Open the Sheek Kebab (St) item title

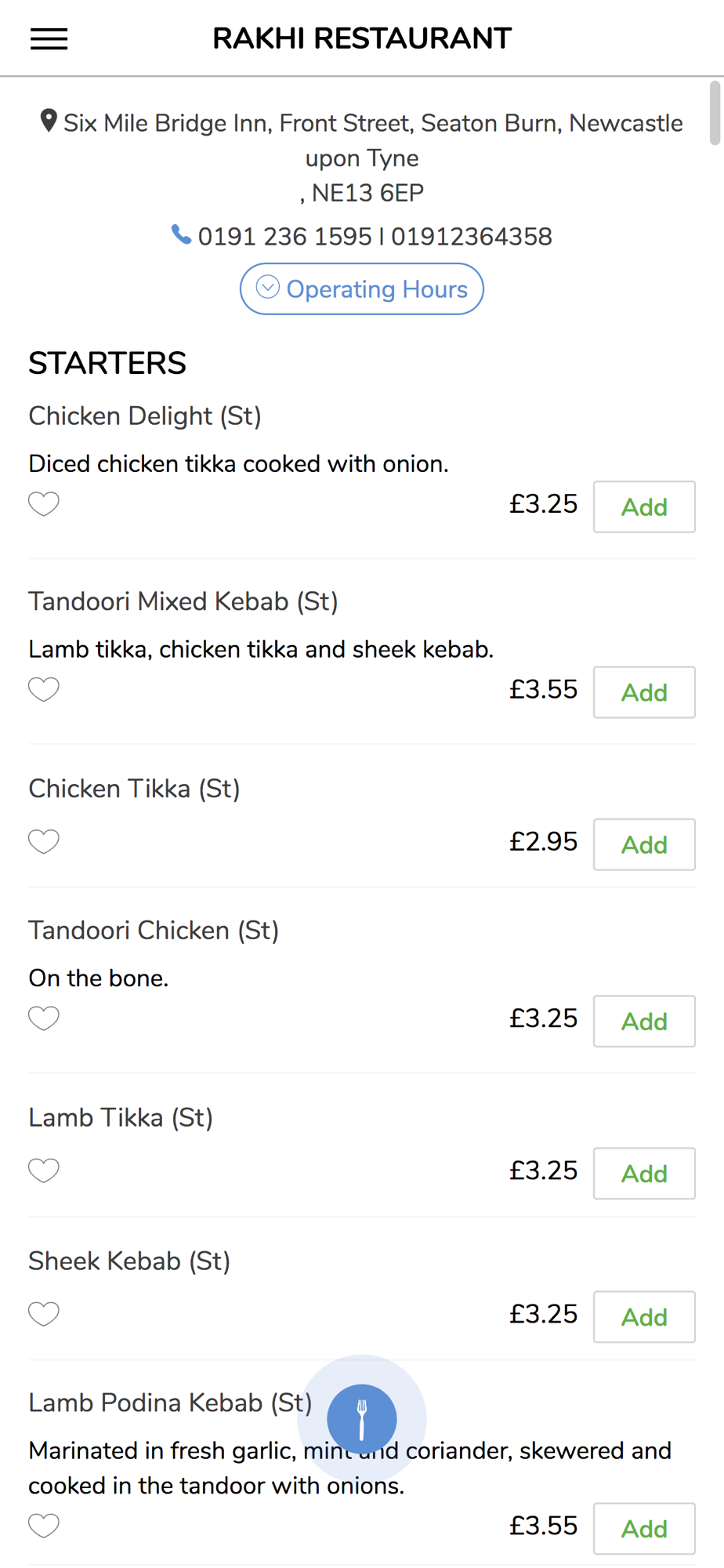click(x=129, y=1261)
